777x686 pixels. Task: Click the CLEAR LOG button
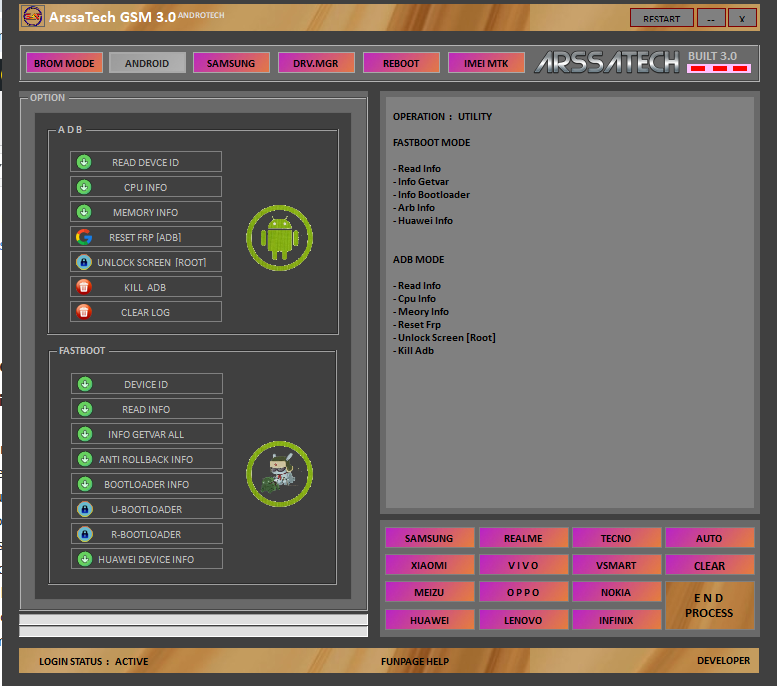click(146, 312)
